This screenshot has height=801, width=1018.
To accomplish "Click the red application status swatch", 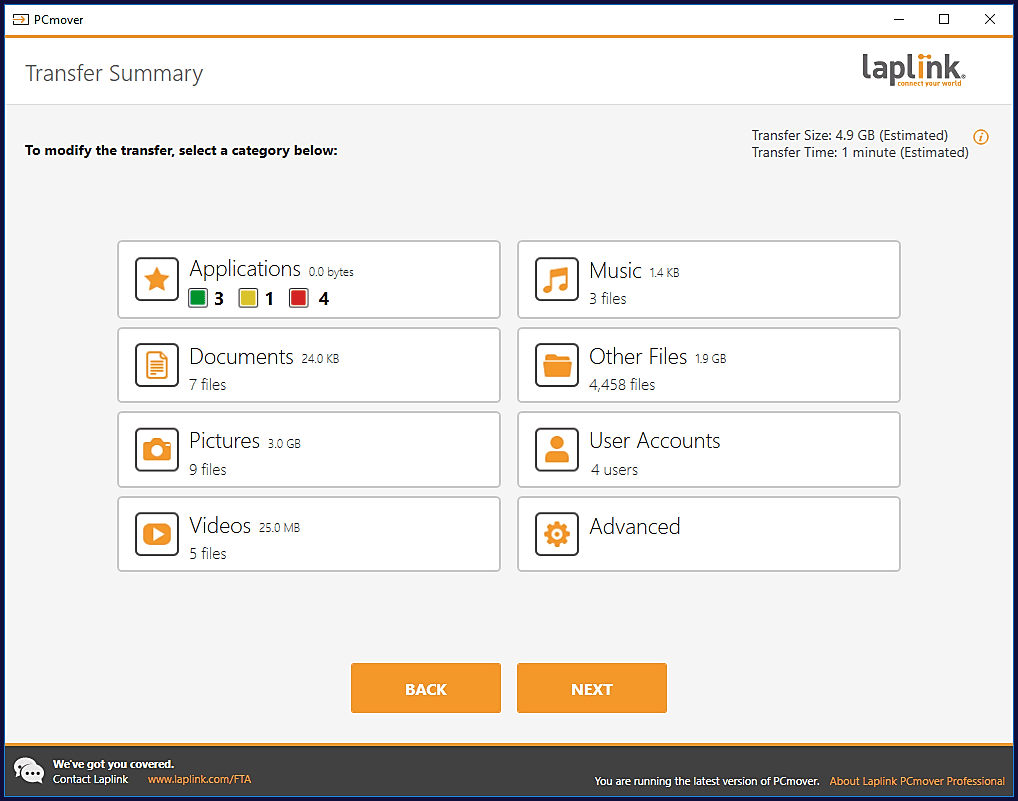I will (299, 298).
